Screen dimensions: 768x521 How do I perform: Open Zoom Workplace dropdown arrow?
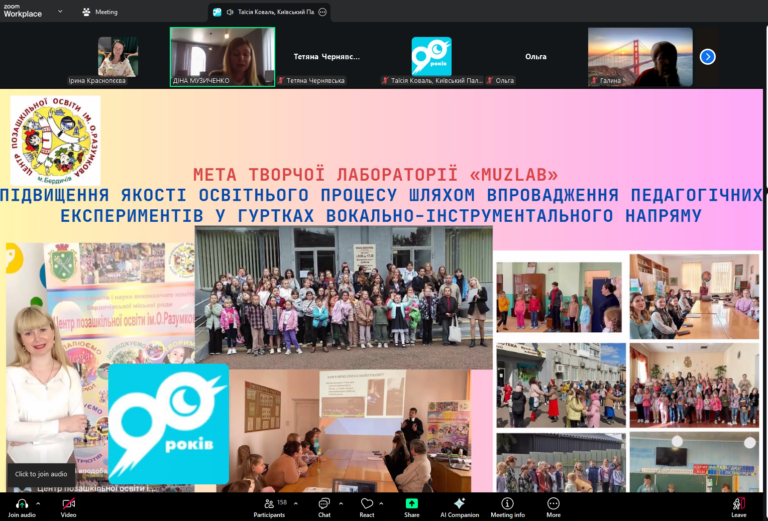(x=60, y=11)
